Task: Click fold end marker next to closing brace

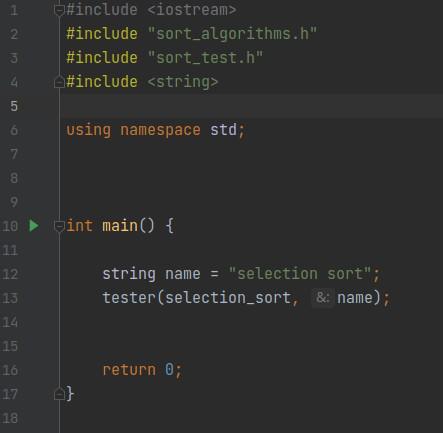Action: 59,394
